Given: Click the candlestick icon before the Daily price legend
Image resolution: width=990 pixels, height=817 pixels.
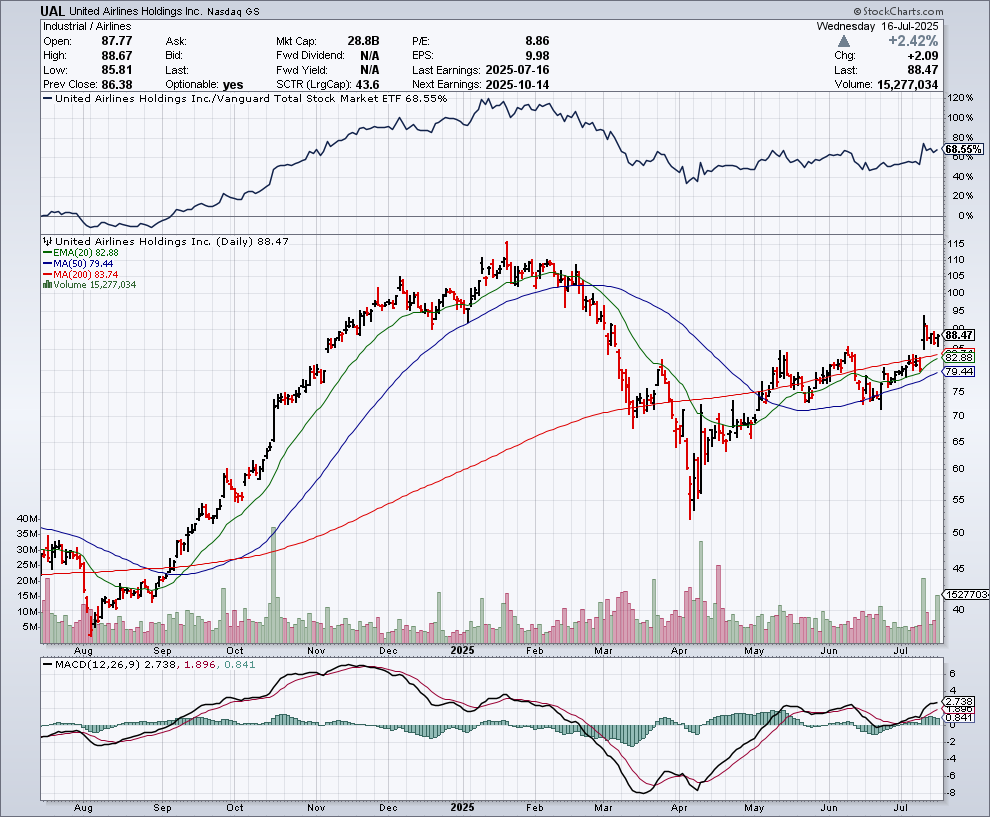Looking at the screenshot, I should pyautogui.click(x=48, y=241).
